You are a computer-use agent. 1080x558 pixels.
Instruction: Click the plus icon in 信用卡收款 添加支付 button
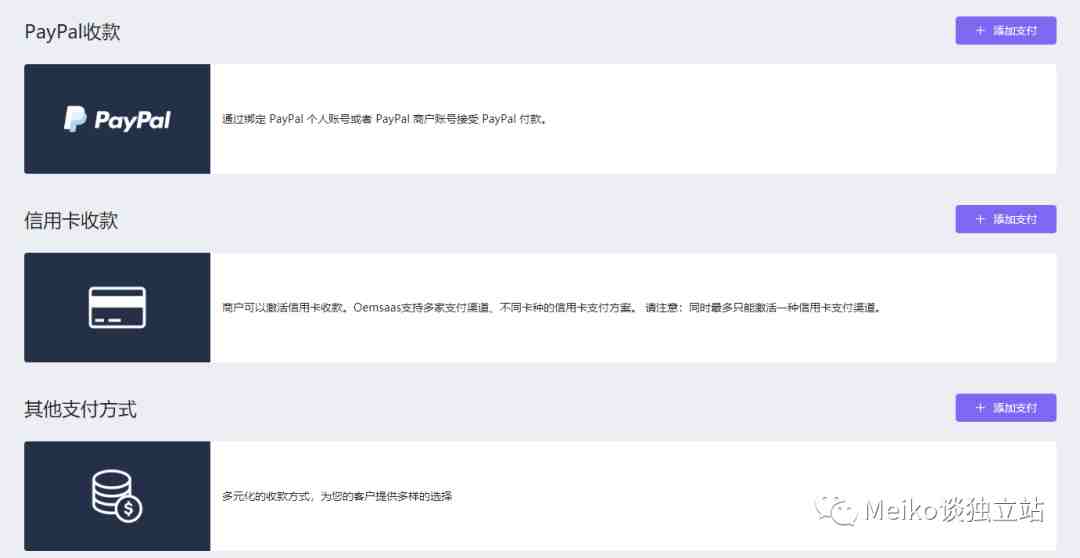(980, 219)
